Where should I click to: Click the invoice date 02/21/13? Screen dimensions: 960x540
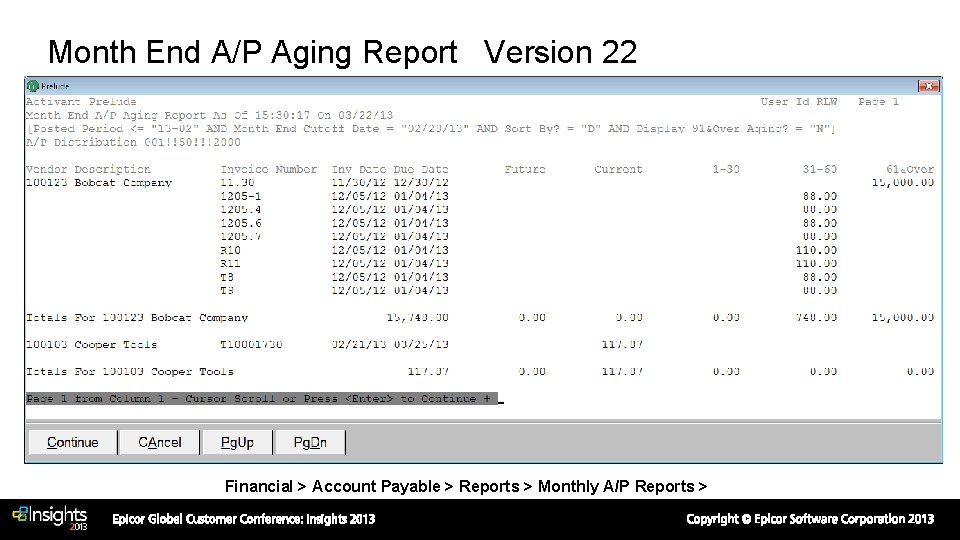pos(359,344)
